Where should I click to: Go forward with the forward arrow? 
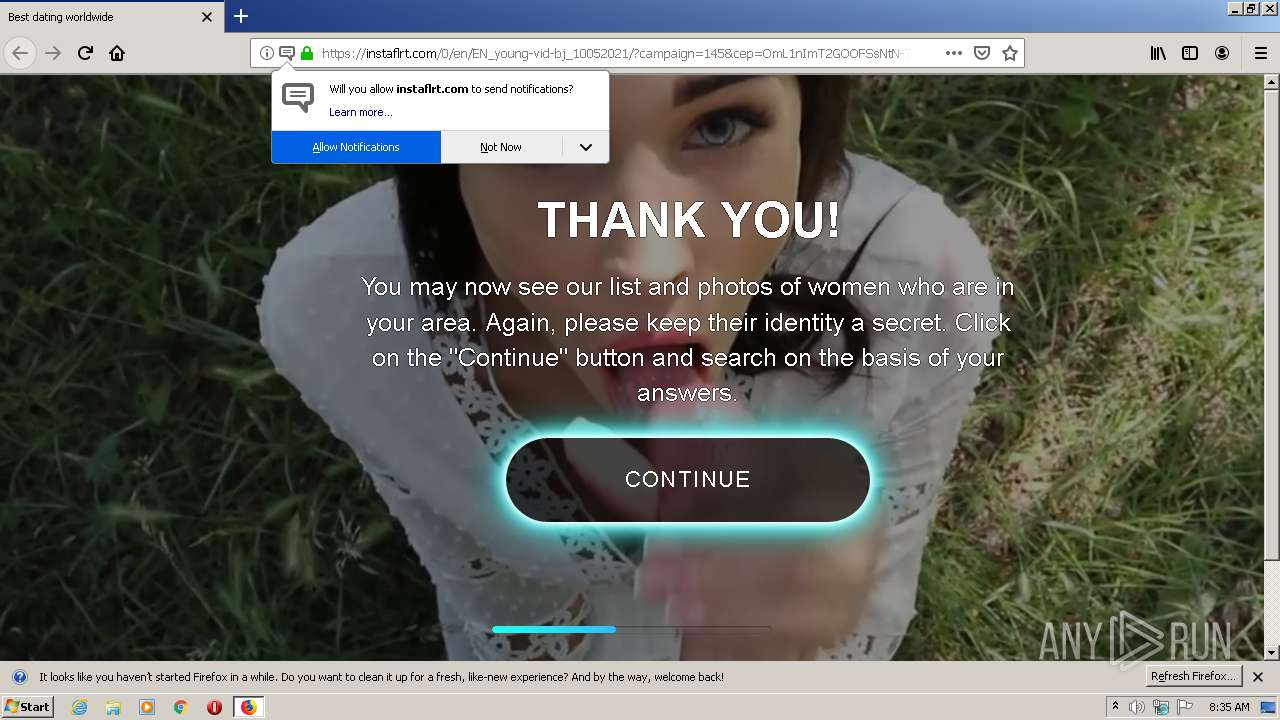[x=53, y=53]
